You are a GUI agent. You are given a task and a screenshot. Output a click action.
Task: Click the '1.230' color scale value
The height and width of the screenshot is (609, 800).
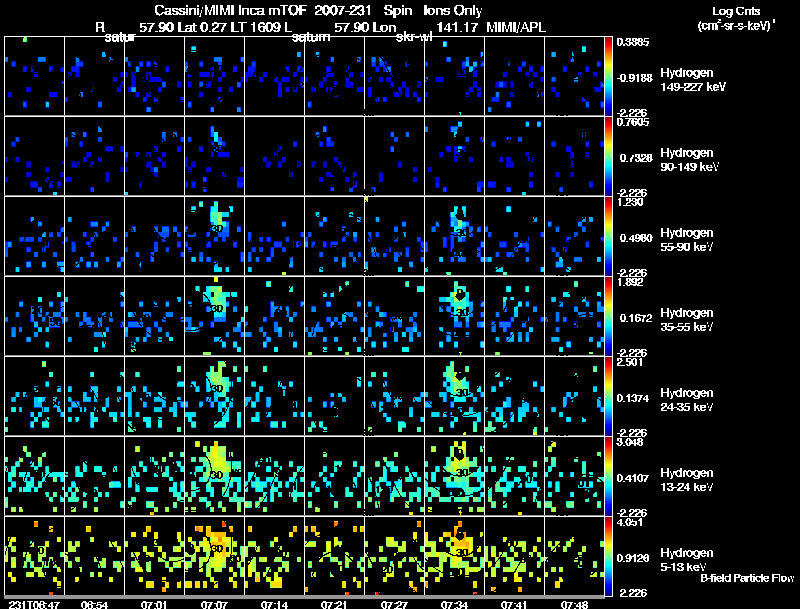630,202
